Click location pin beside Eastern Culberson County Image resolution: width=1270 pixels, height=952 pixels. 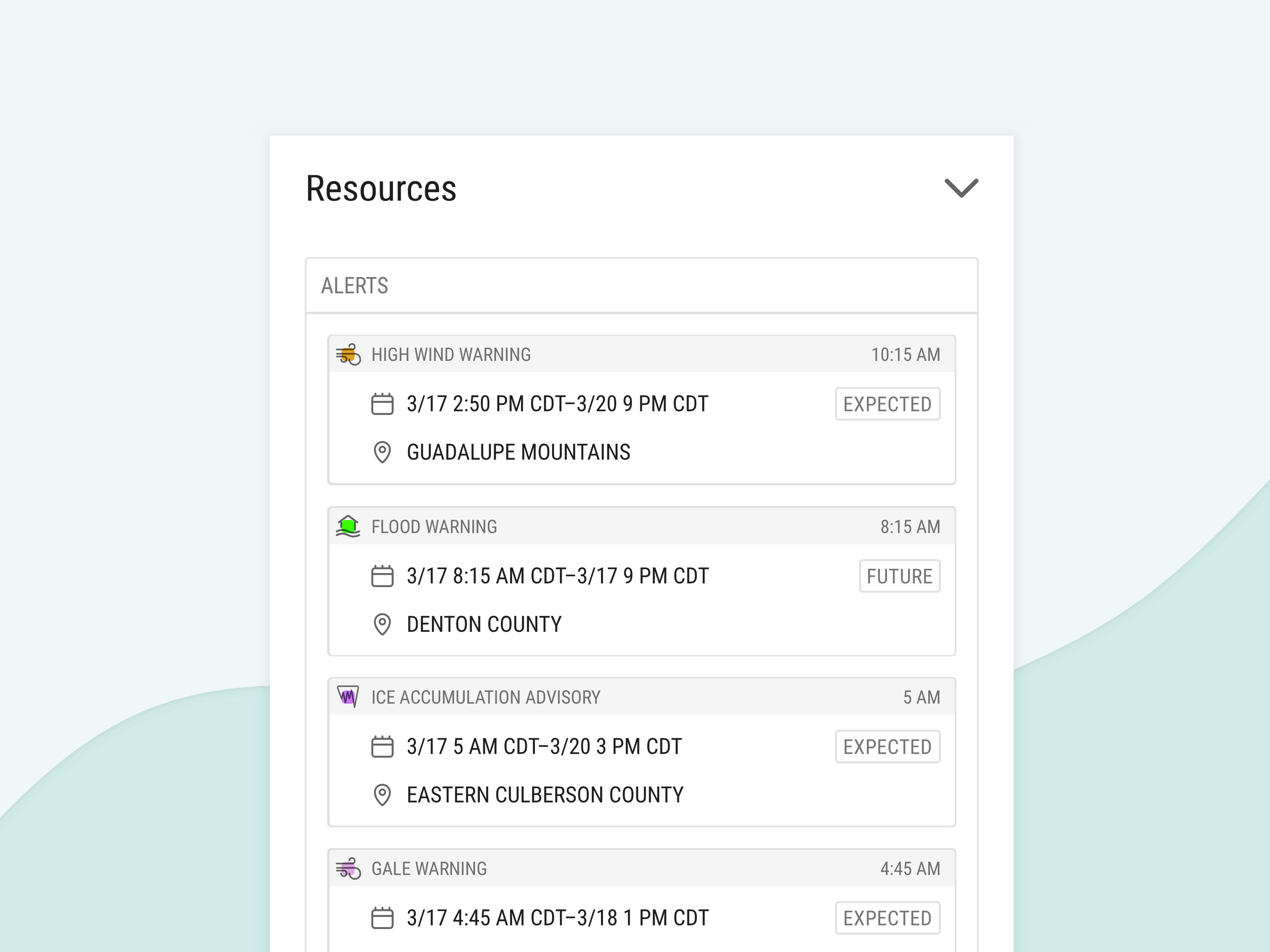(x=382, y=795)
